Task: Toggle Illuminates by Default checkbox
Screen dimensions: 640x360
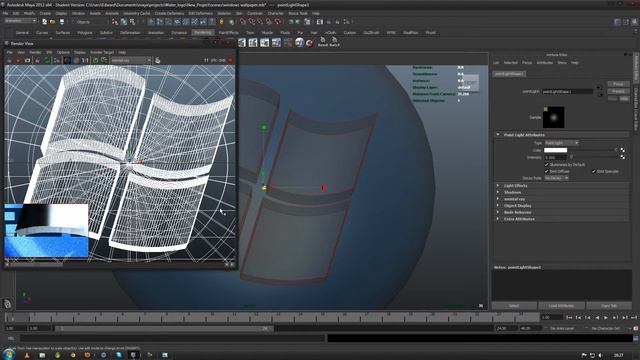Action: pyautogui.click(x=547, y=164)
